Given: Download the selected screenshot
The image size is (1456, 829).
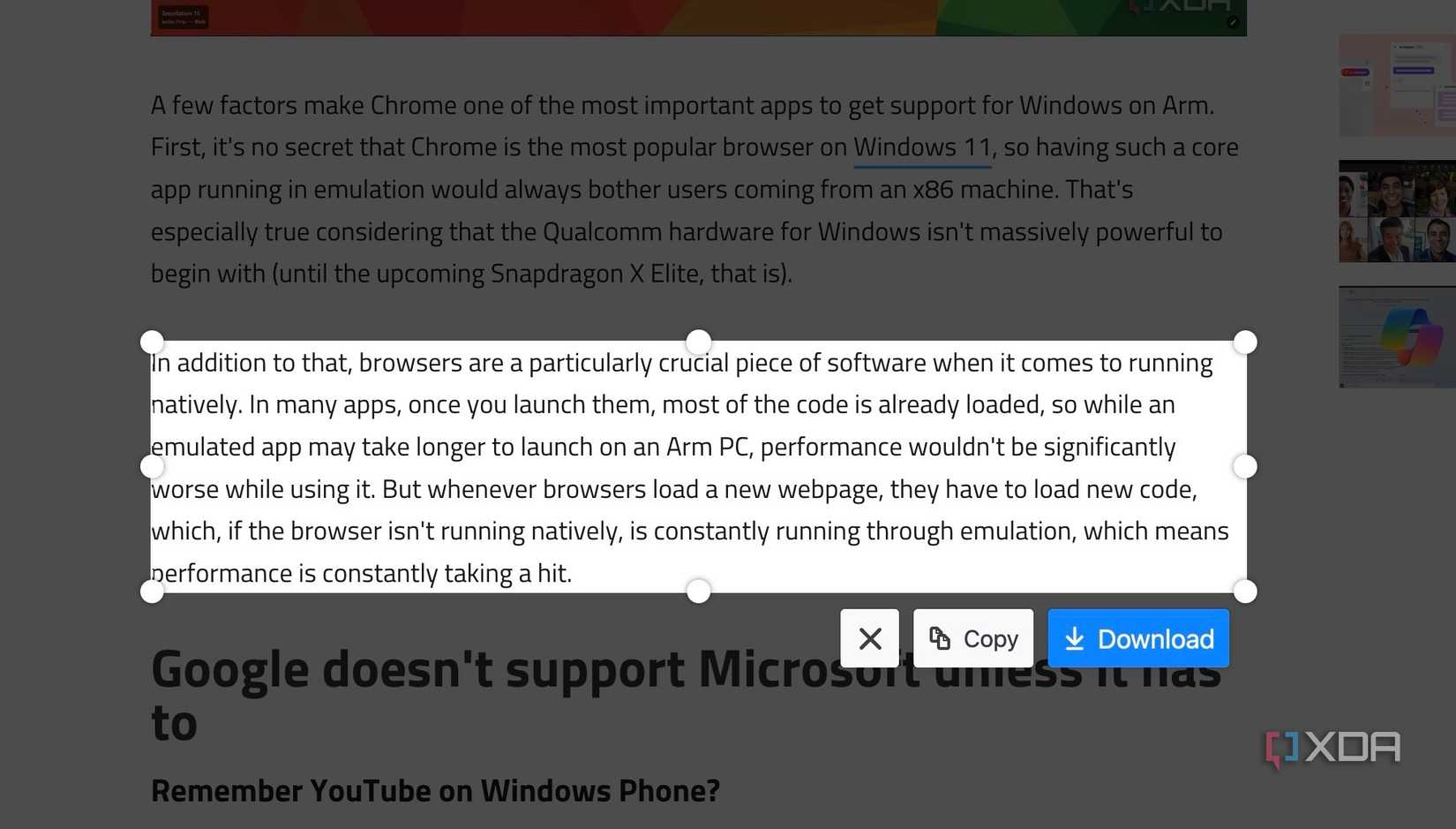Looking at the screenshot, I should pyautogui.click(x=1138, y=638).
